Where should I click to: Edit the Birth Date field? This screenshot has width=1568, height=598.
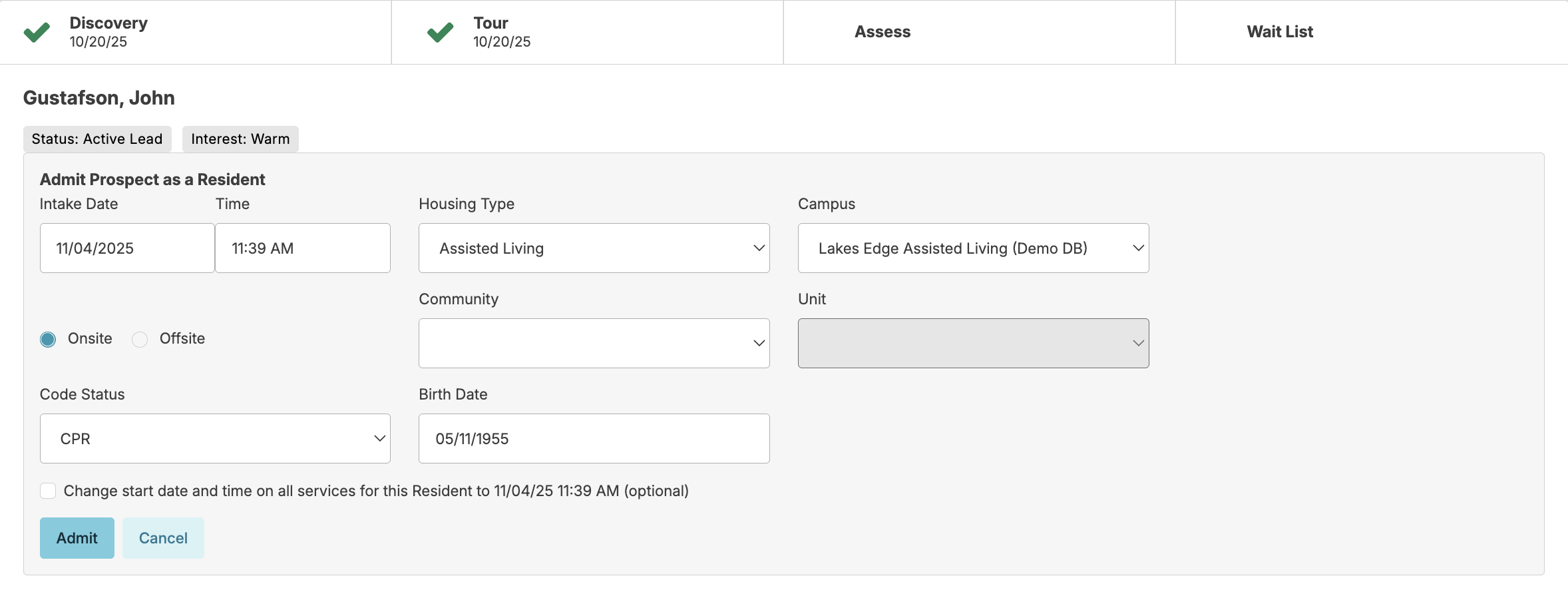(594, 439)
